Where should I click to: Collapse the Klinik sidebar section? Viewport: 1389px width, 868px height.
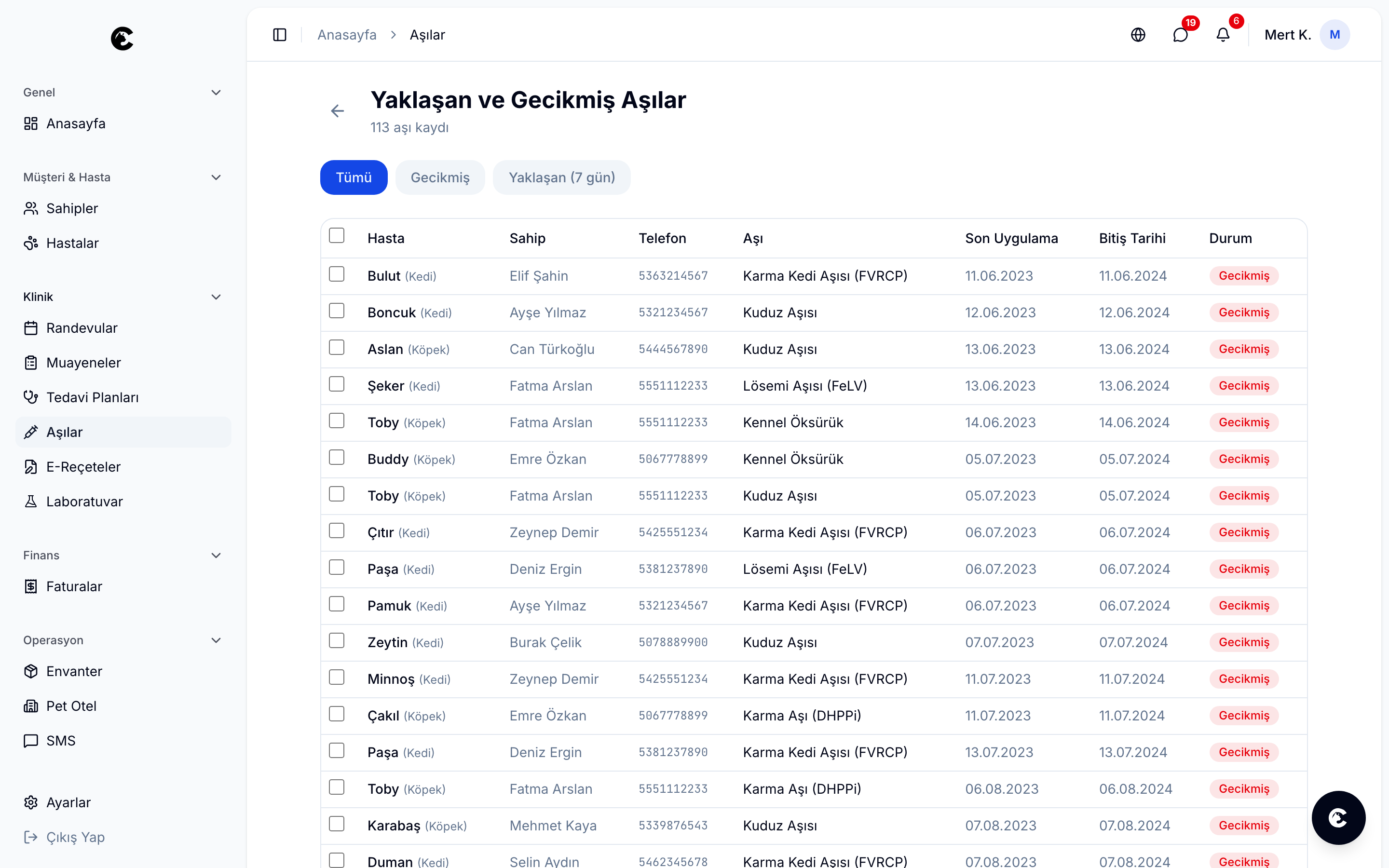pyautogui.click(x=216, y=297)
